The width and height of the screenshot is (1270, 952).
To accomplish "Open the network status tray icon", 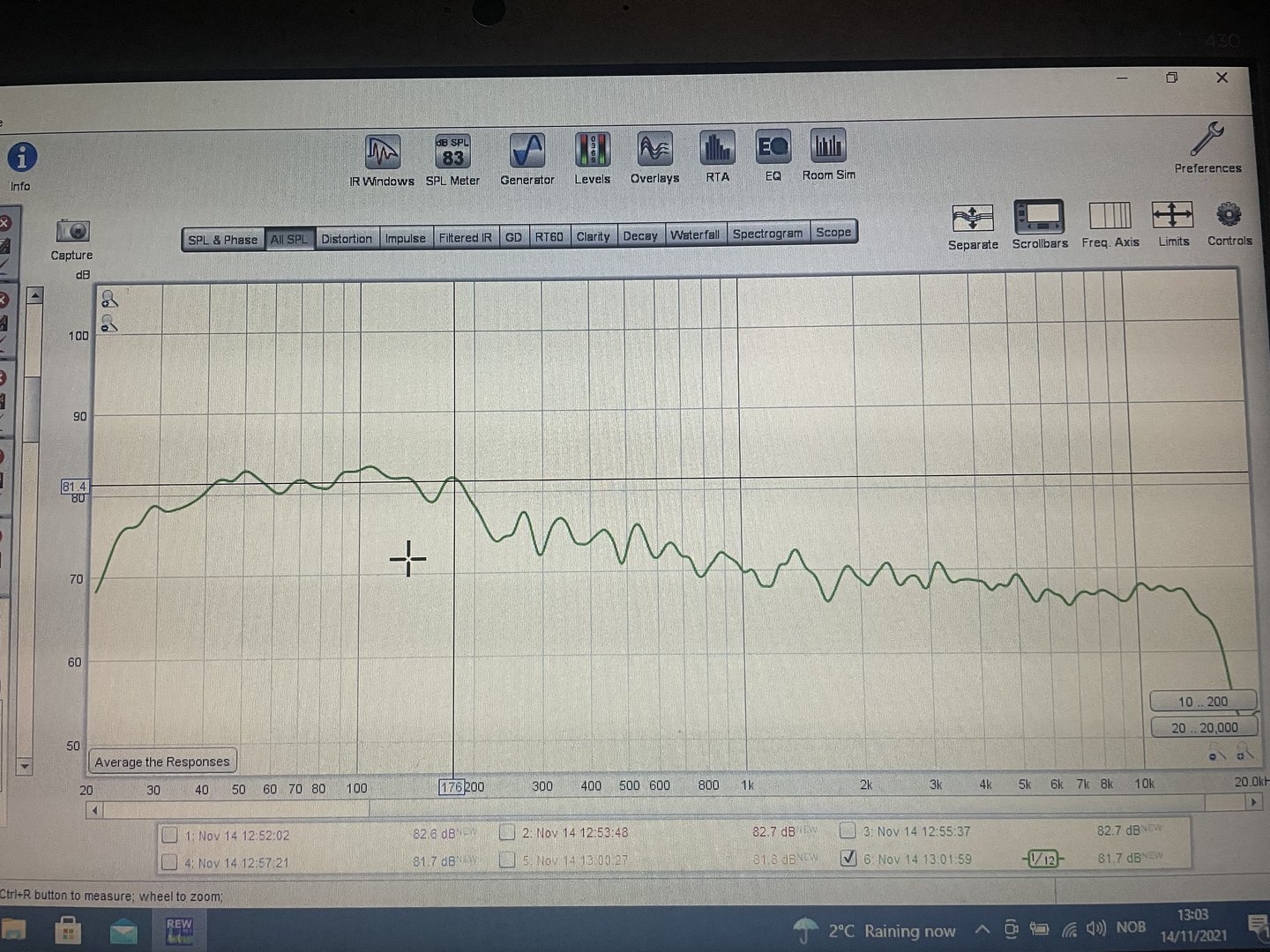I will (x=1069, y=928).
